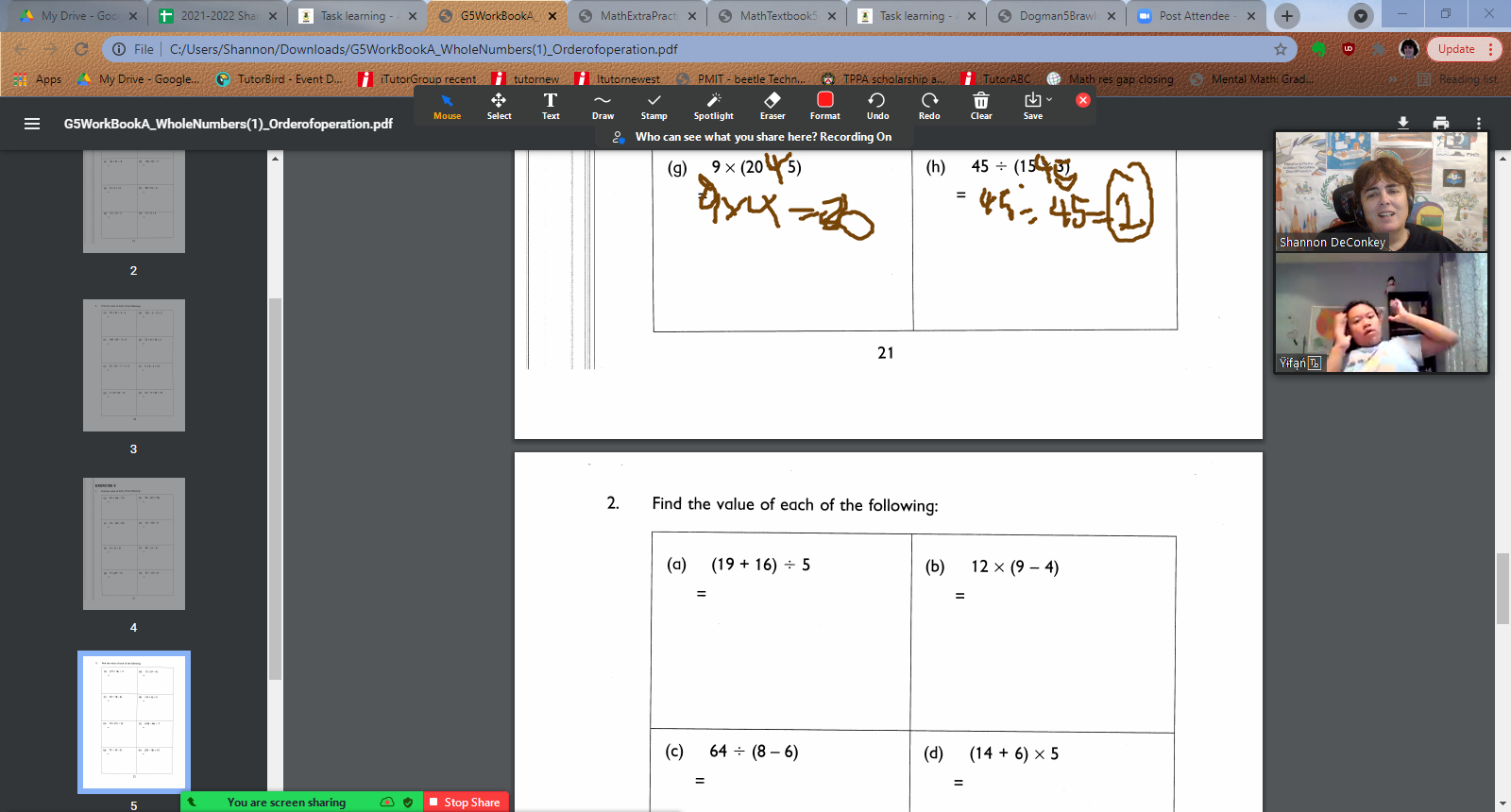The image size is (1511, 812).
Task: Clear annotations with the trash icon
Action: (x=981, y=106)
